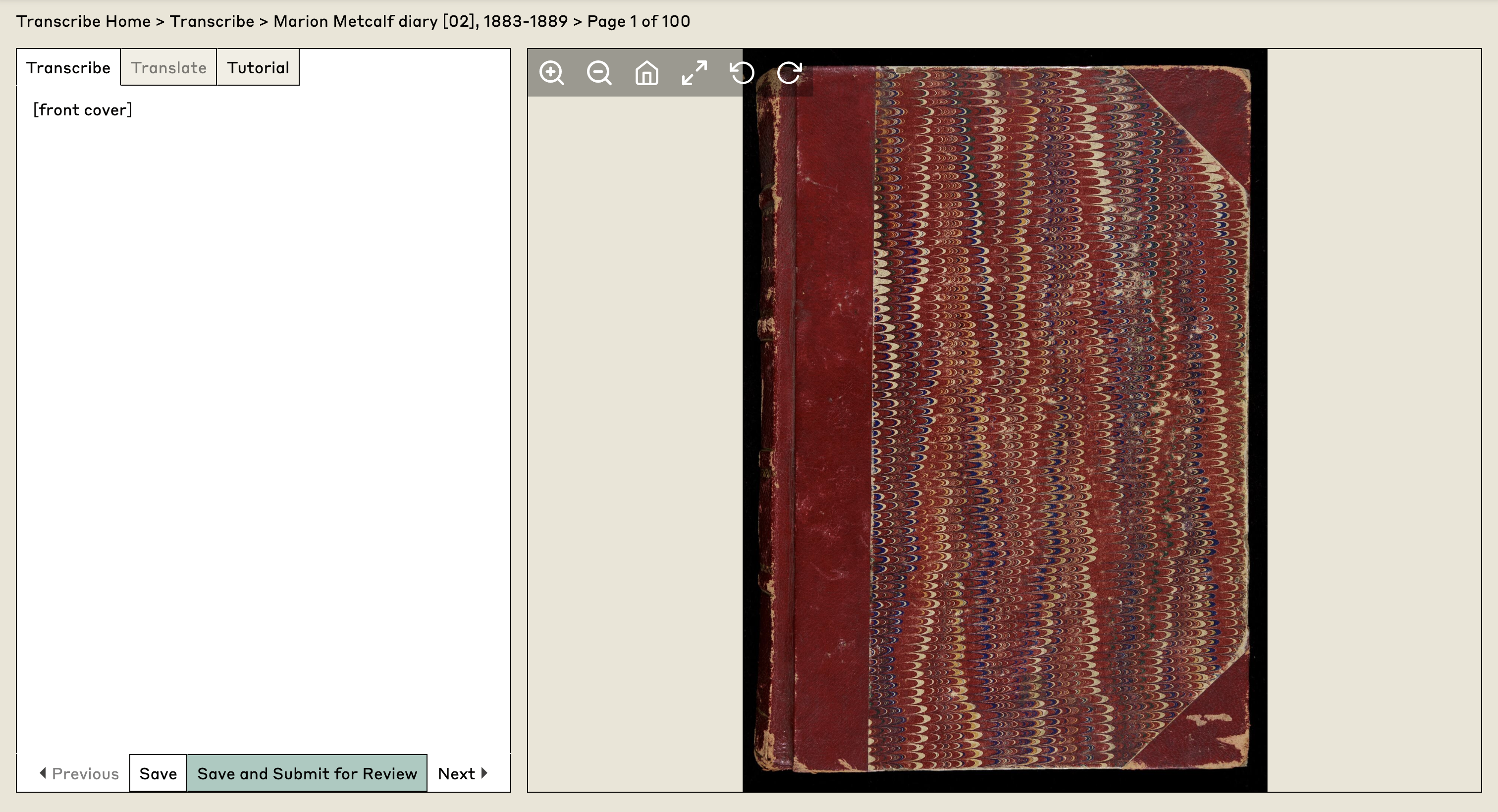Reset image view with home icon
The image size is (1498, 812).
pos(646,73)
